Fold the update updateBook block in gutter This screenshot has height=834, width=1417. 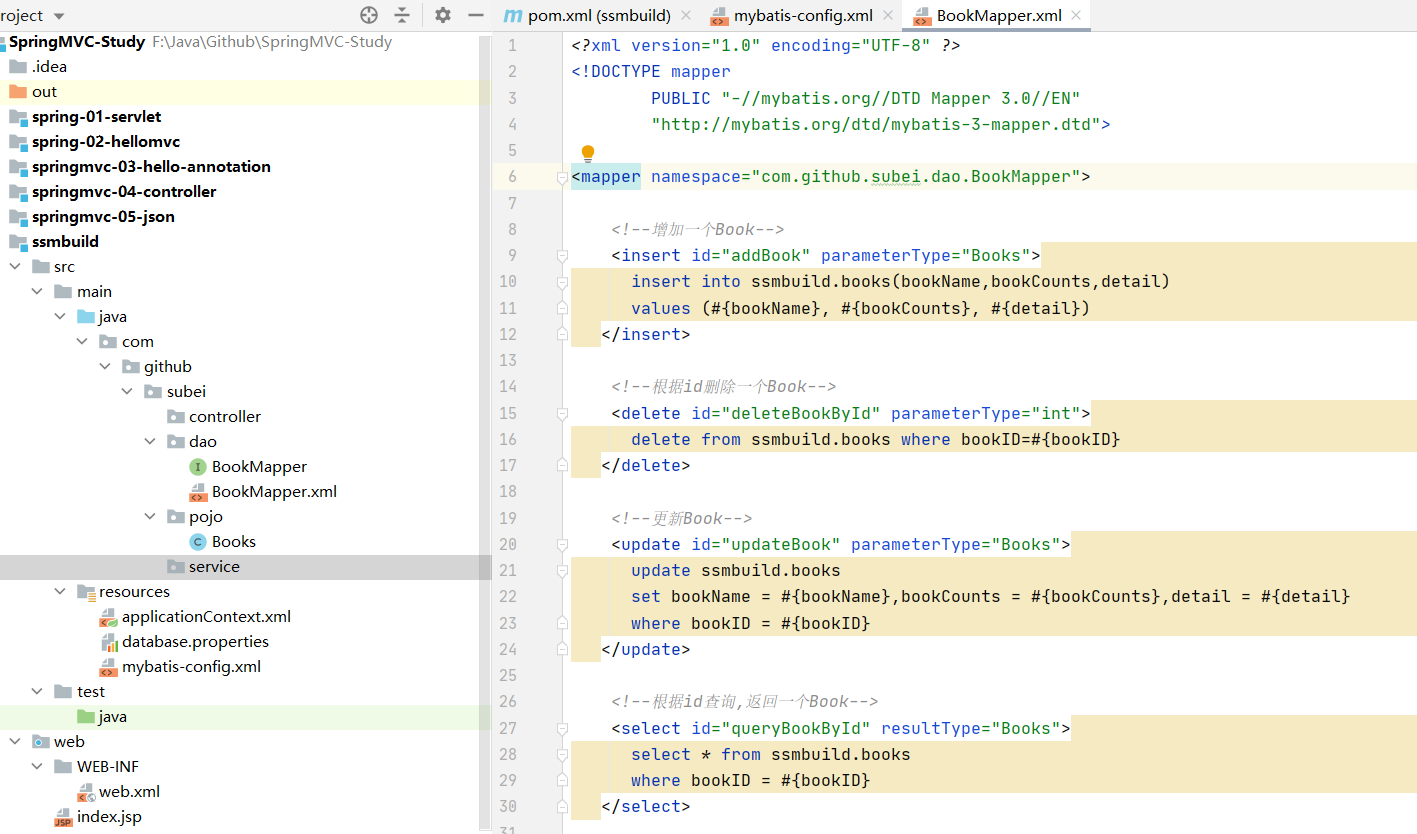562,545
